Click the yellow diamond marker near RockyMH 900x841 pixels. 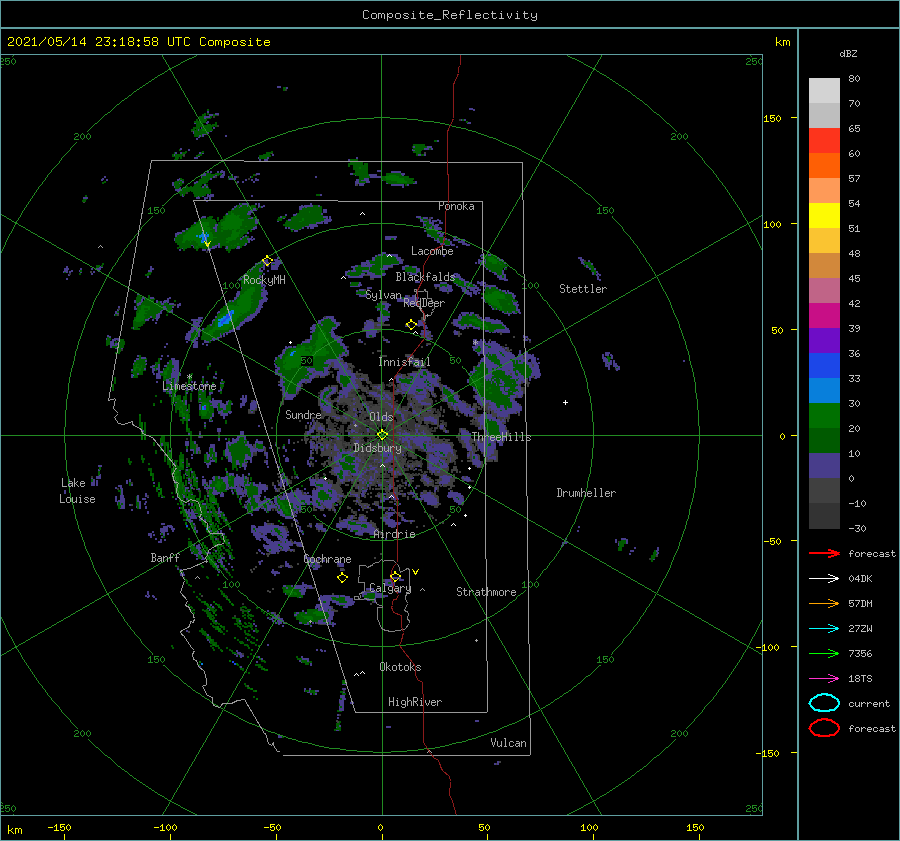(267, 261)
